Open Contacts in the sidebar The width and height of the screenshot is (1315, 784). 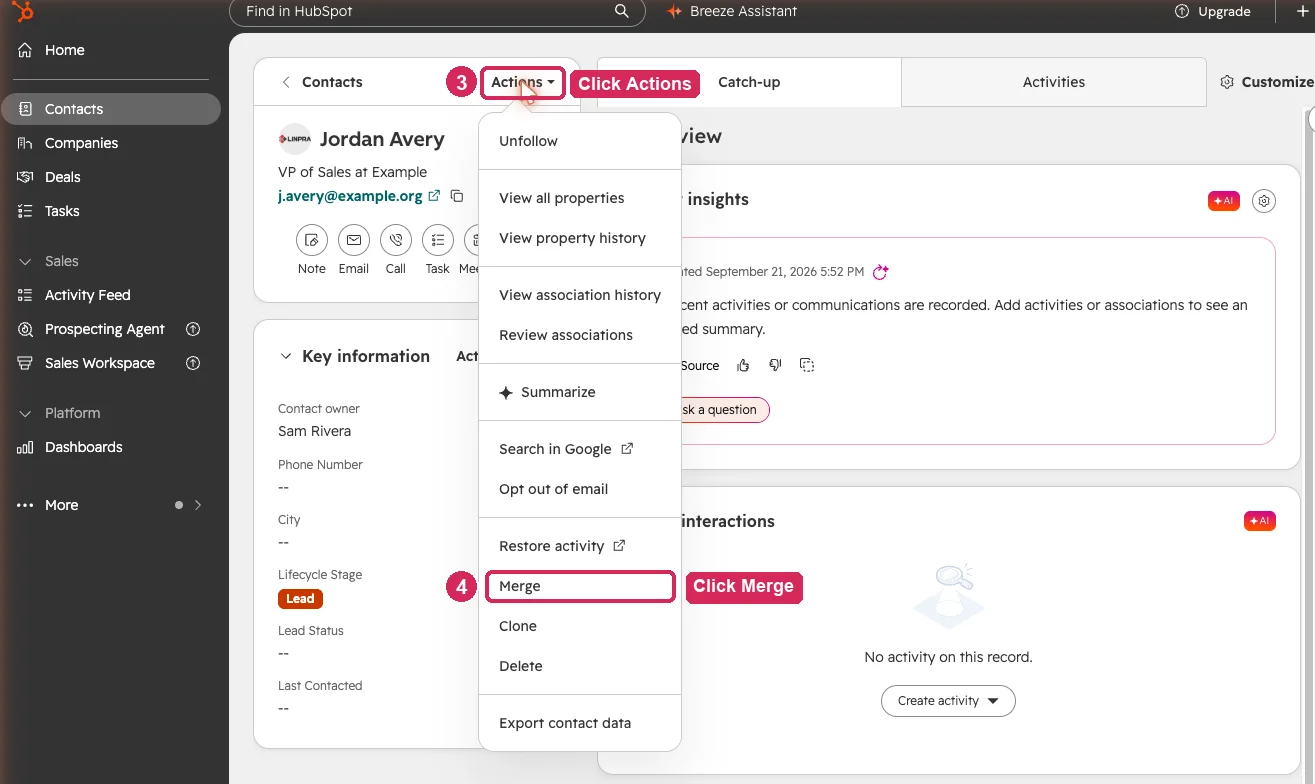tap(110, 109)
